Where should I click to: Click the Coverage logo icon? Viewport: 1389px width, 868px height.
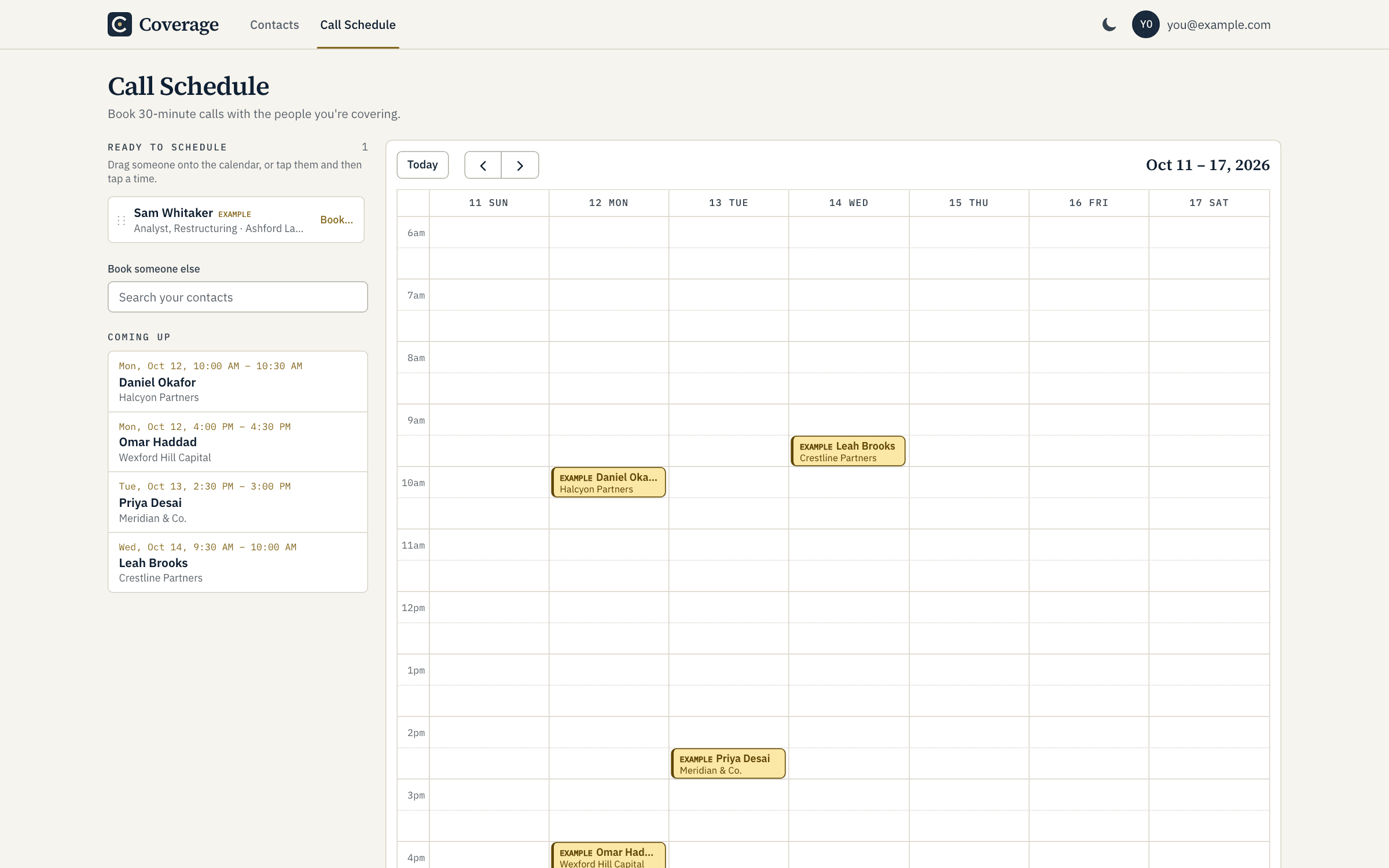point(120,24)
